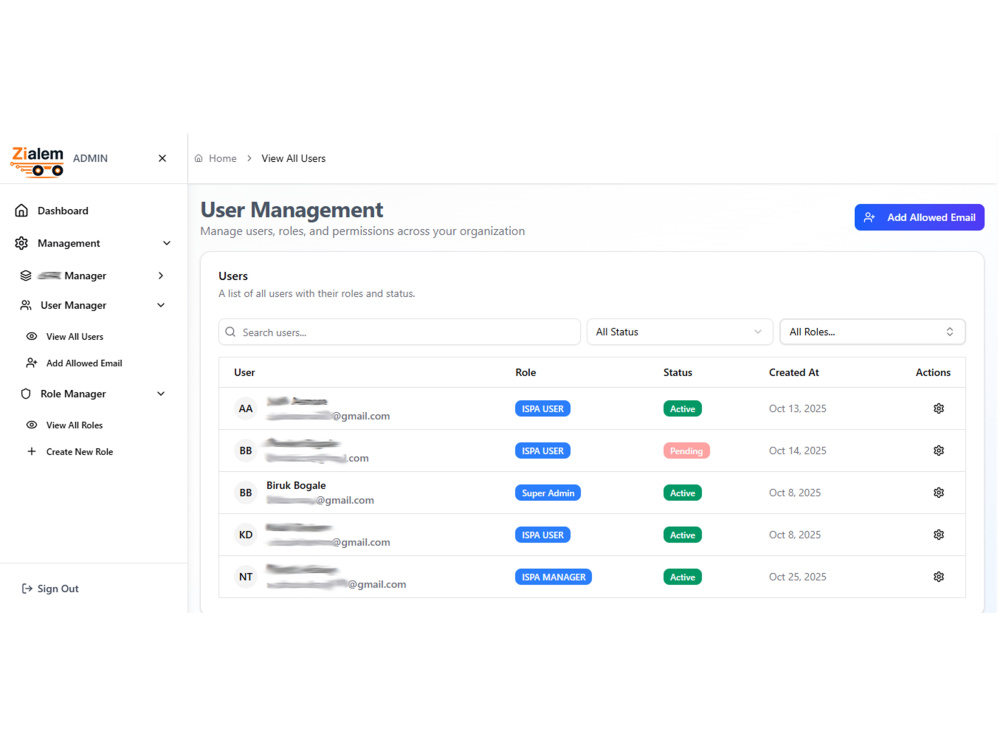
Task: Open View All Users in the sidebar
Action: pyautogui.click(x=75, y=336)
